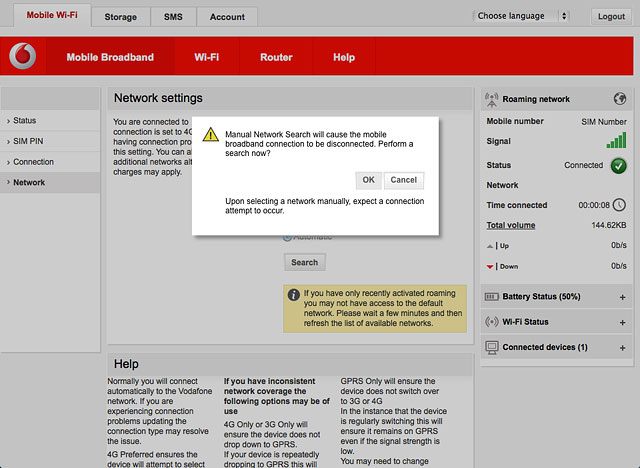Click the Vodafone logo icon
The image size is (640, 468).
pyautogui.click(x=22, y=56)
